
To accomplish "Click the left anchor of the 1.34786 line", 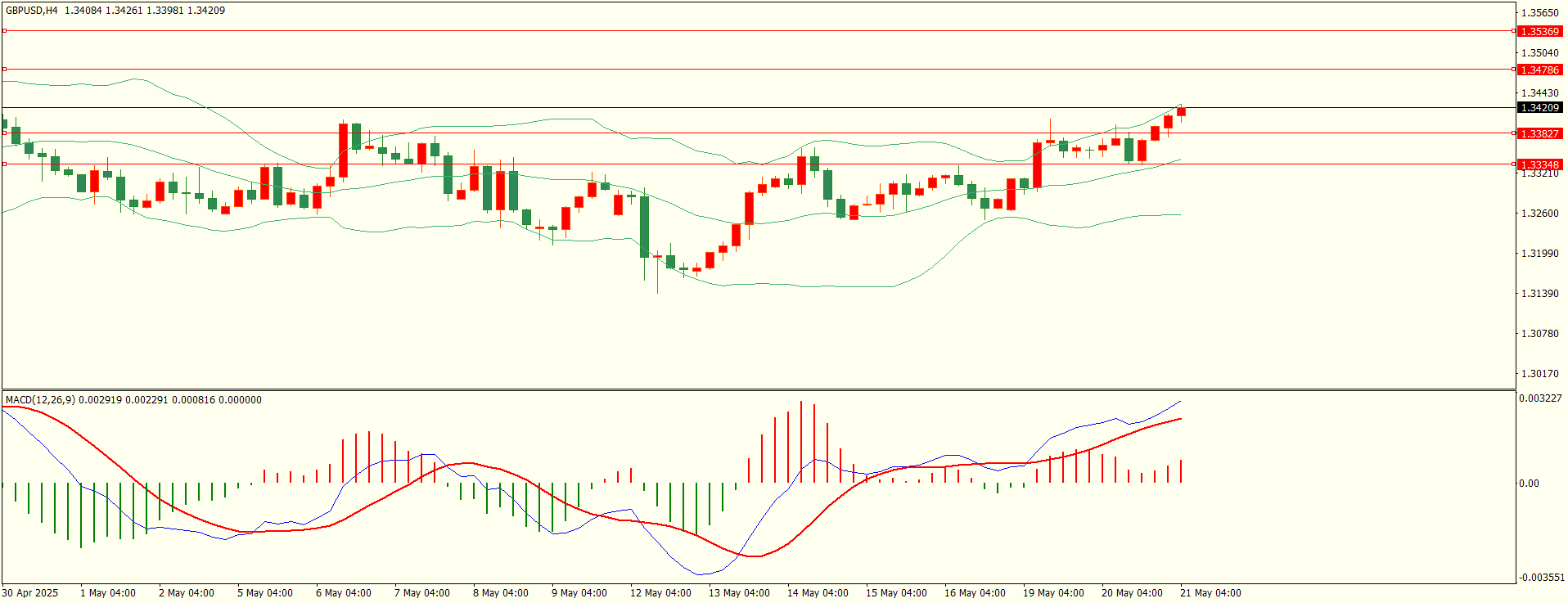I will pos(4,70).
